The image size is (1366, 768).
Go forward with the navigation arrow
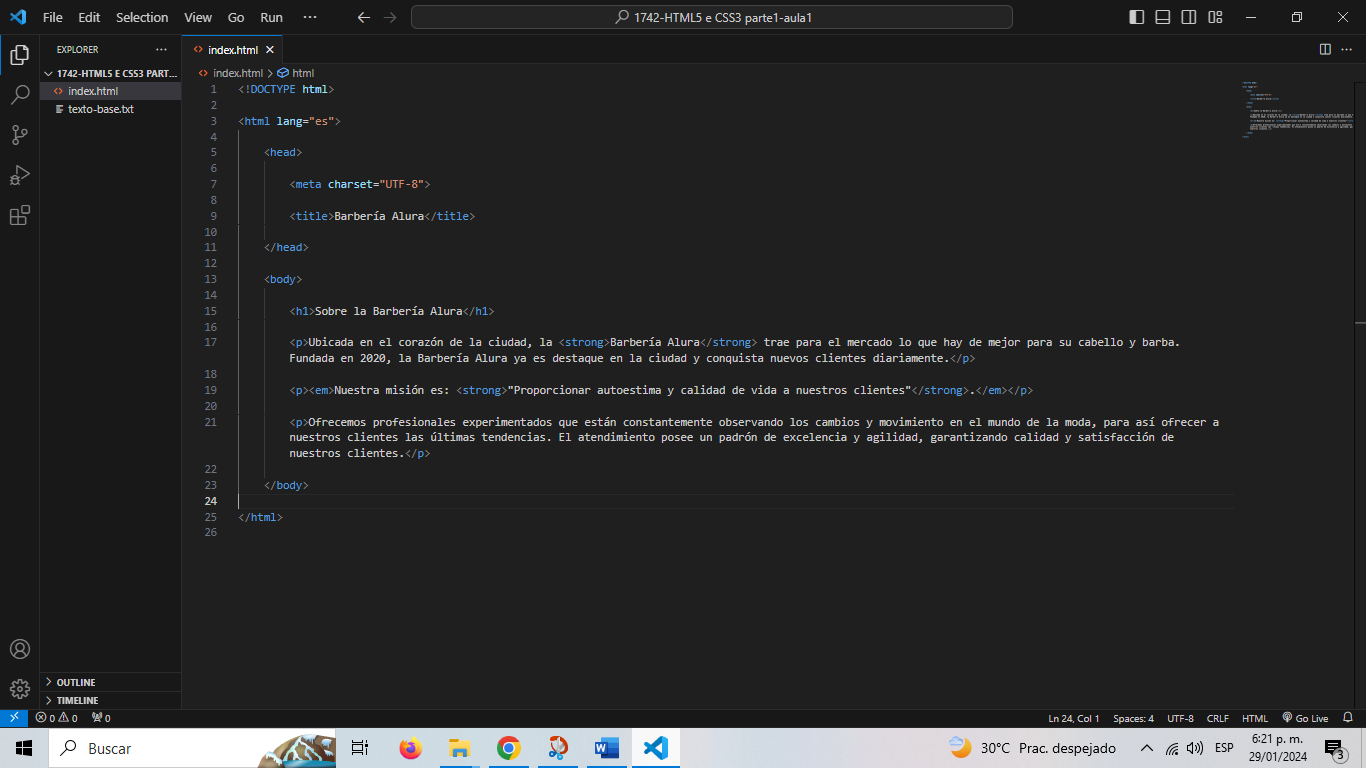tap(390, 17)
